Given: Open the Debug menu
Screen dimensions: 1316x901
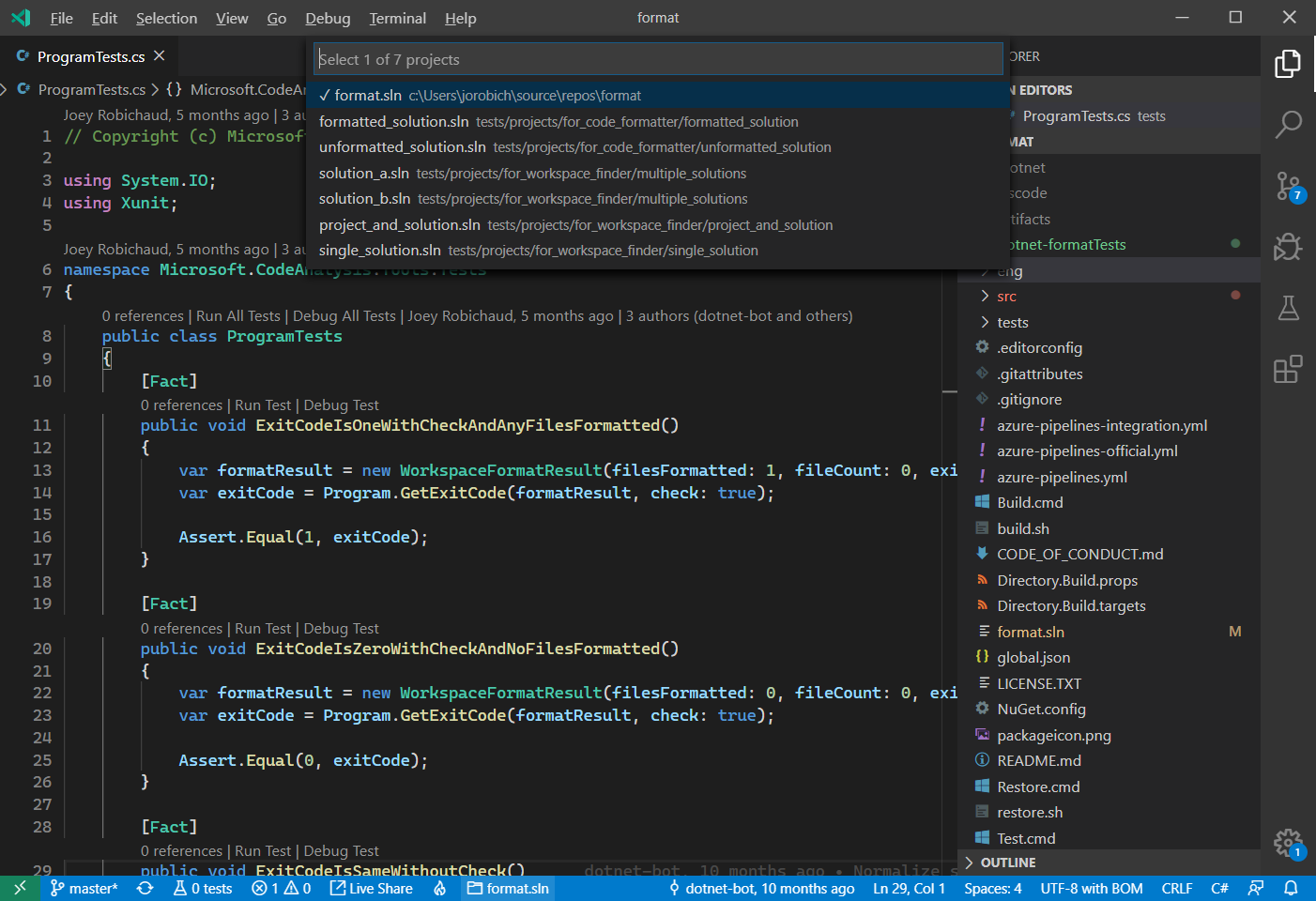Looking at the screenshot, I should pyautogui.click(x=328, y=18).
